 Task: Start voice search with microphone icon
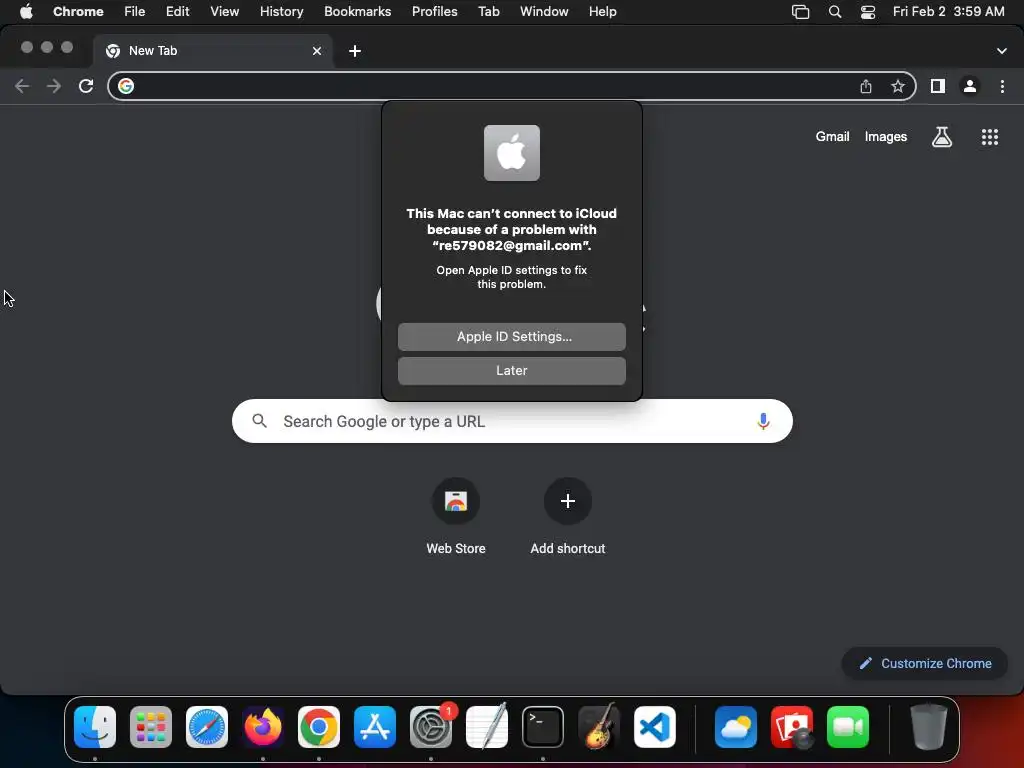(763, 421)
